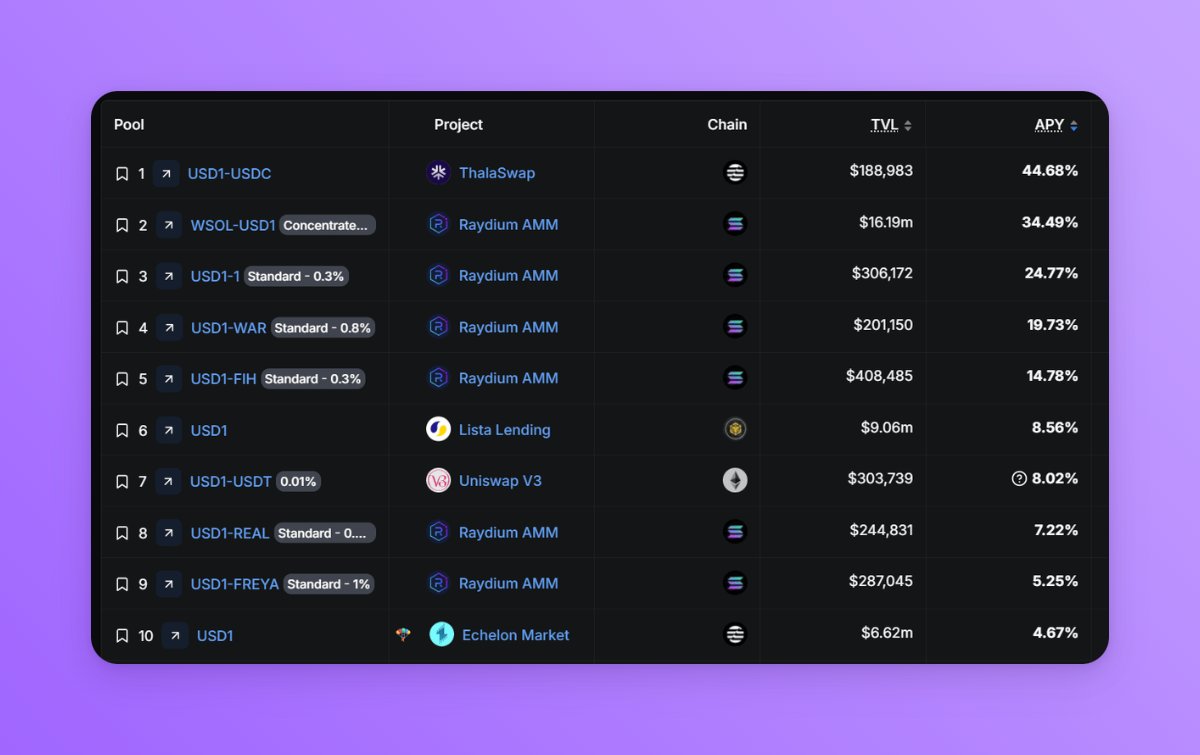
Task: Click Aptos chain icon in Echelon Market row
Action: coord(735,634)
